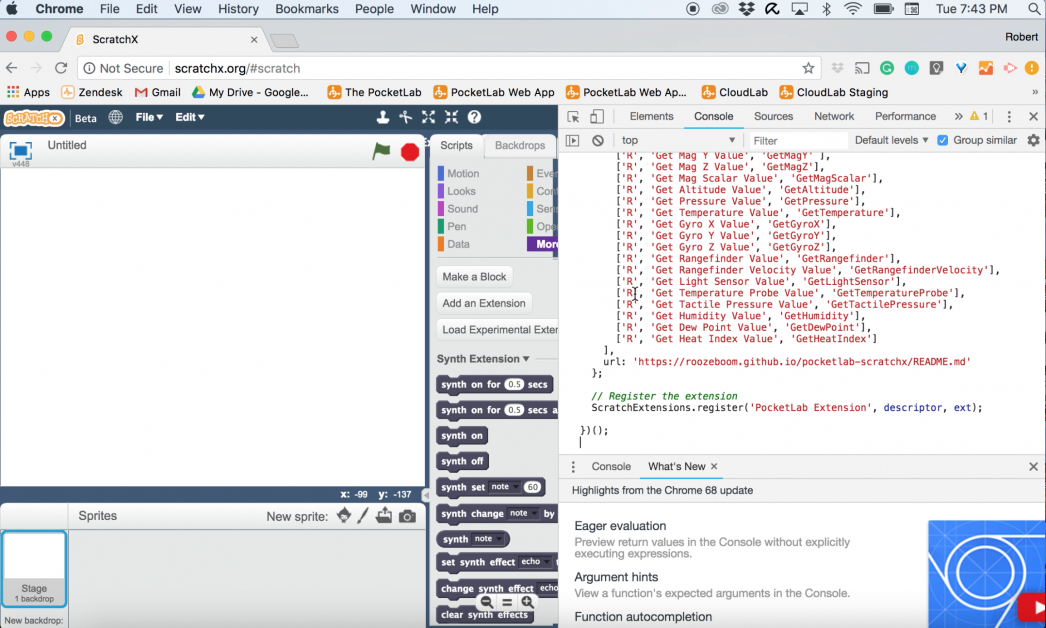Viewport: 1046px width, 628px height.
Task: Open the Chrome Bookmarks menu
Action: [x=306, y=8]
